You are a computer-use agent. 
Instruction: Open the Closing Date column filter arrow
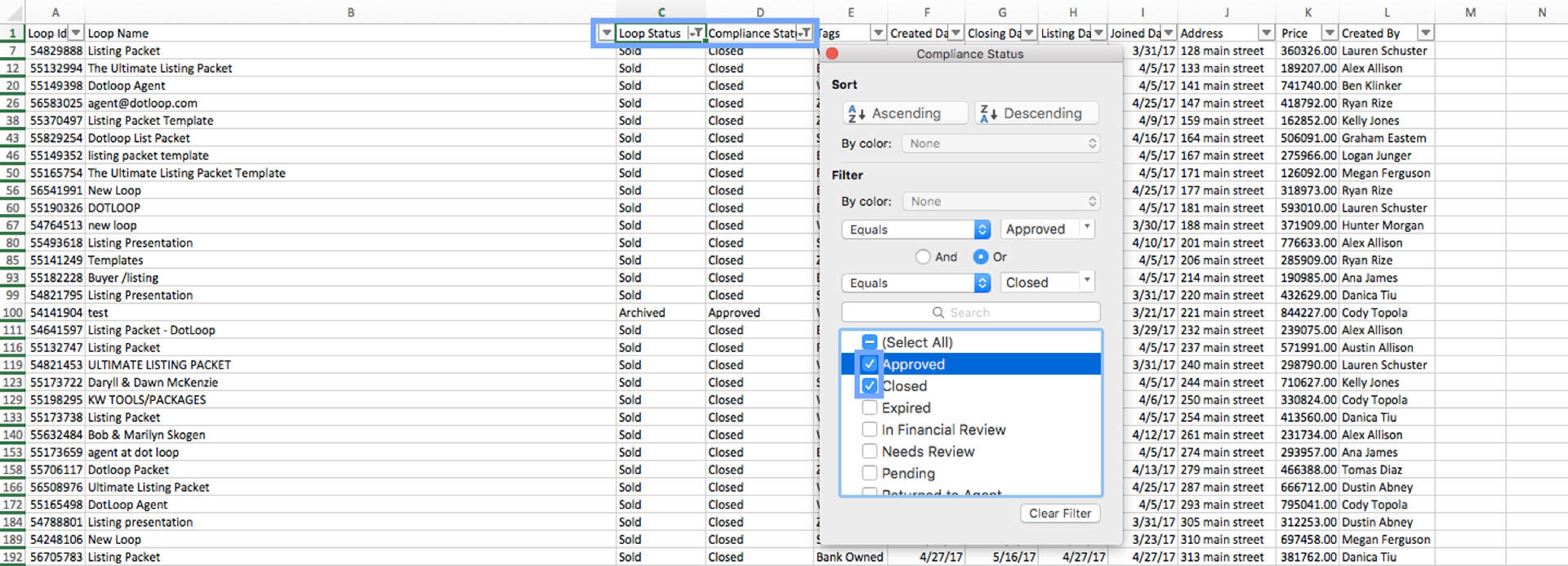coord(1029,33)
